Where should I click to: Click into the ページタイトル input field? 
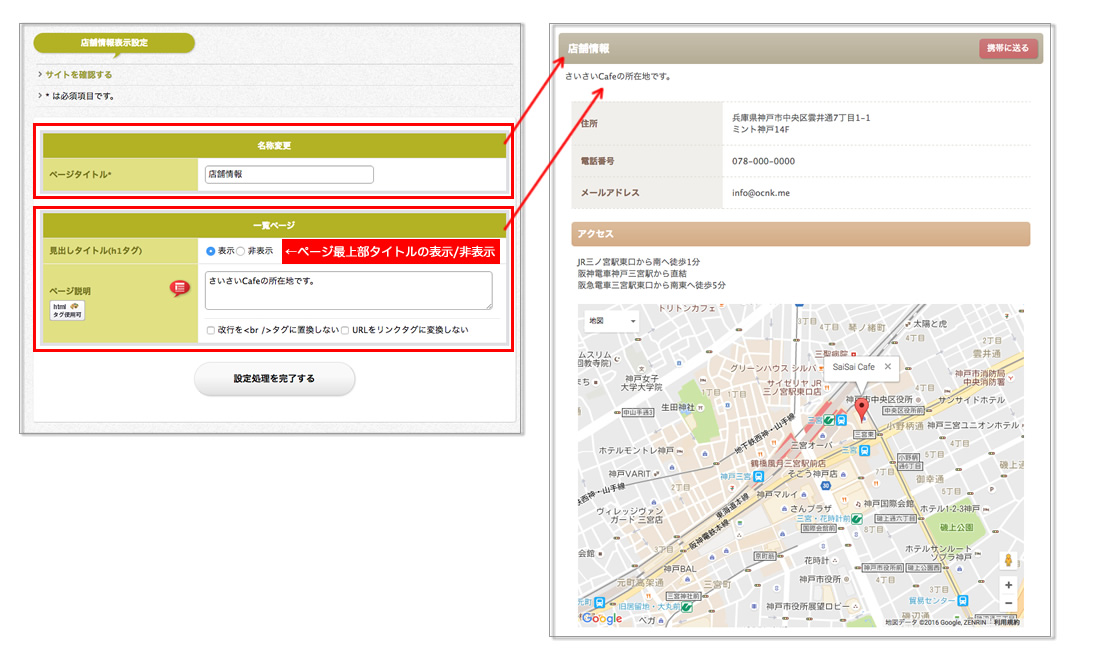(x=289, y=175)
